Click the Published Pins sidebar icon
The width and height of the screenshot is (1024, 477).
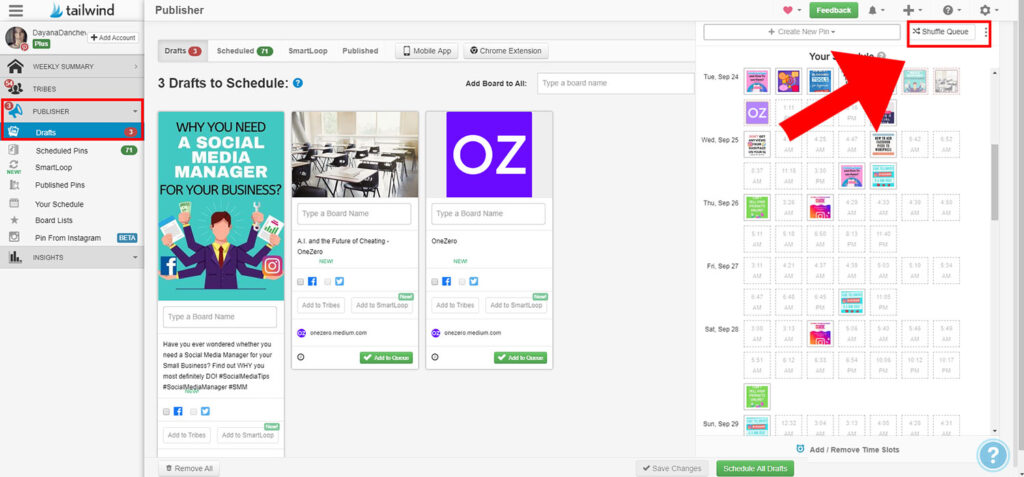click(14, 185)
